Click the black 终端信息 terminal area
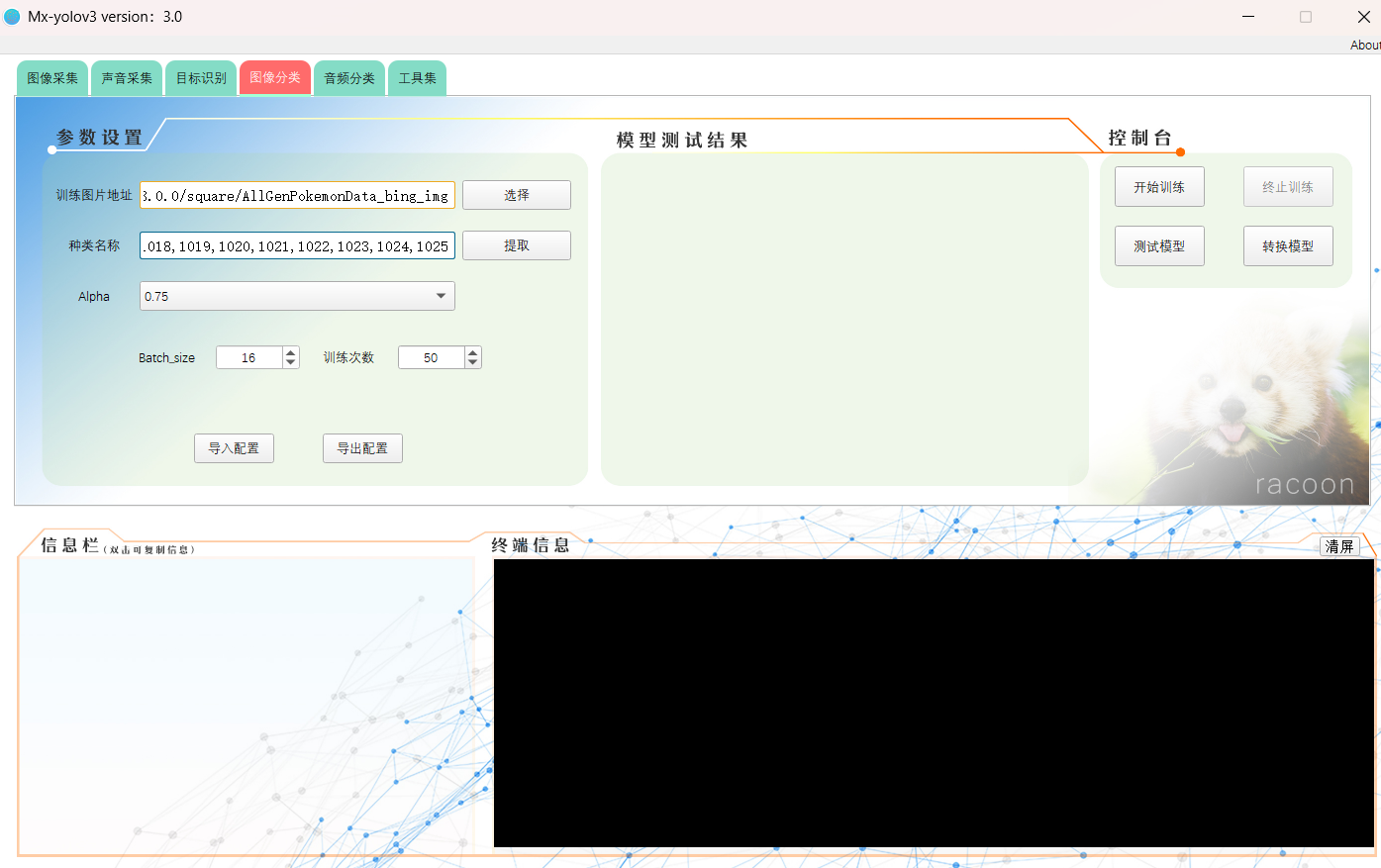This screenshot has width=1381, height=868. pos(934,703)
